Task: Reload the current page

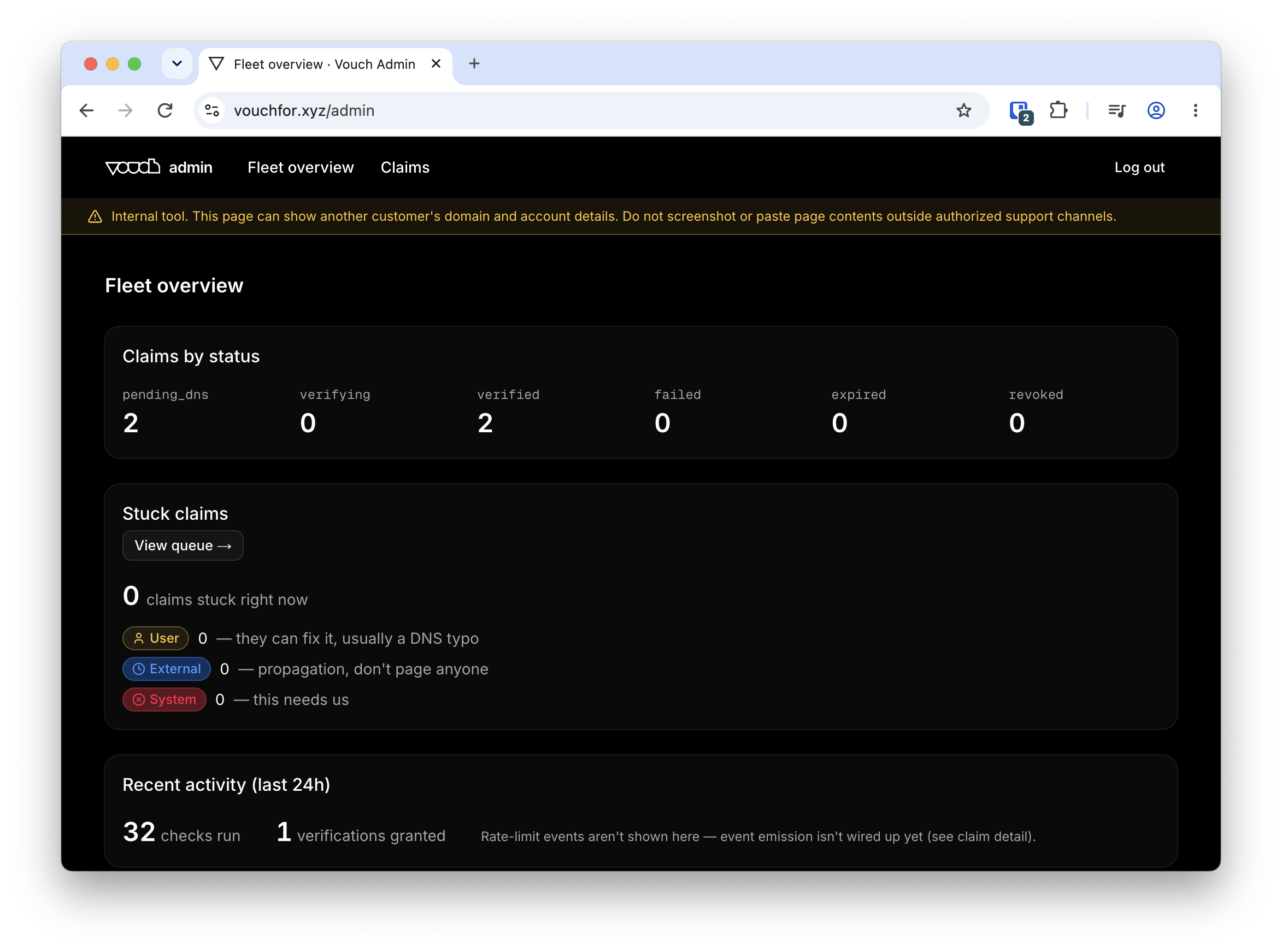Action: [165, 110]
